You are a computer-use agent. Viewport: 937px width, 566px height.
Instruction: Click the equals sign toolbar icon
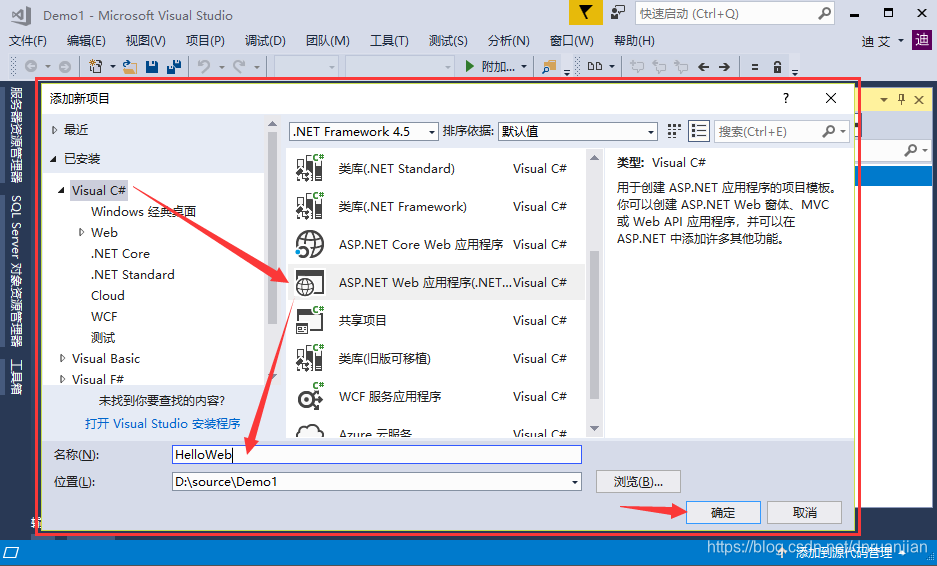point(755,67)
